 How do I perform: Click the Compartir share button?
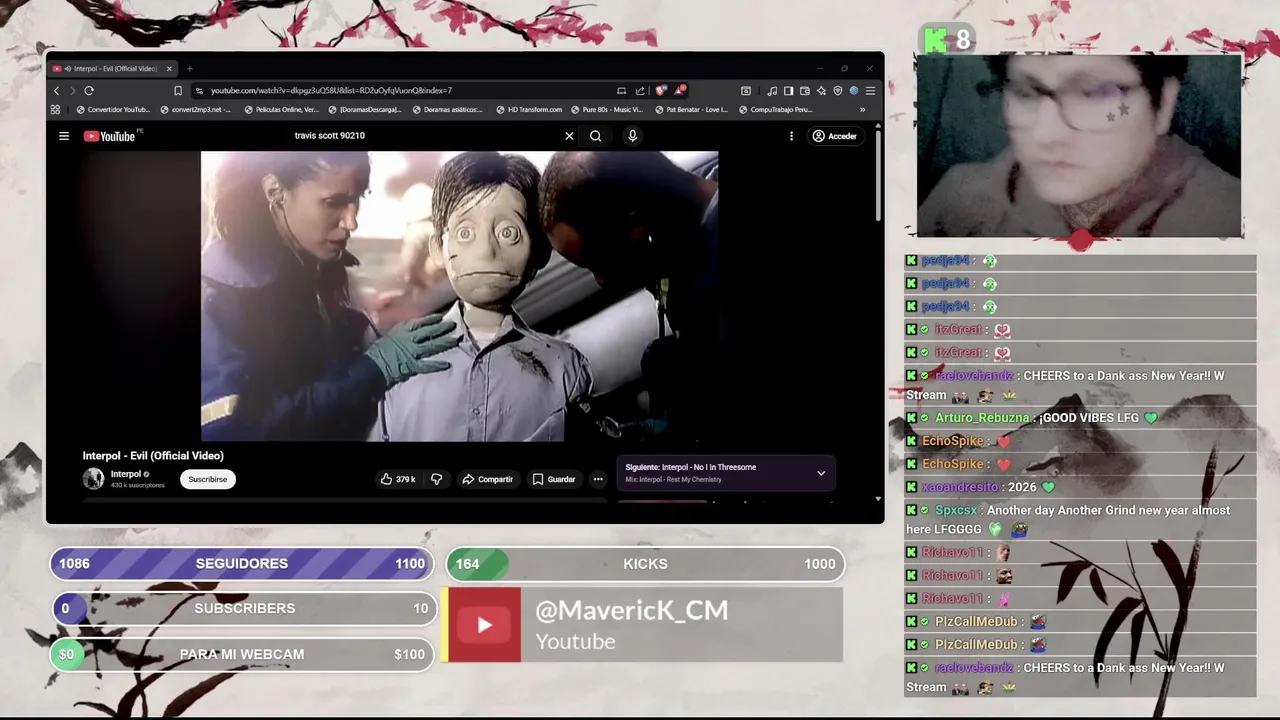487,479
